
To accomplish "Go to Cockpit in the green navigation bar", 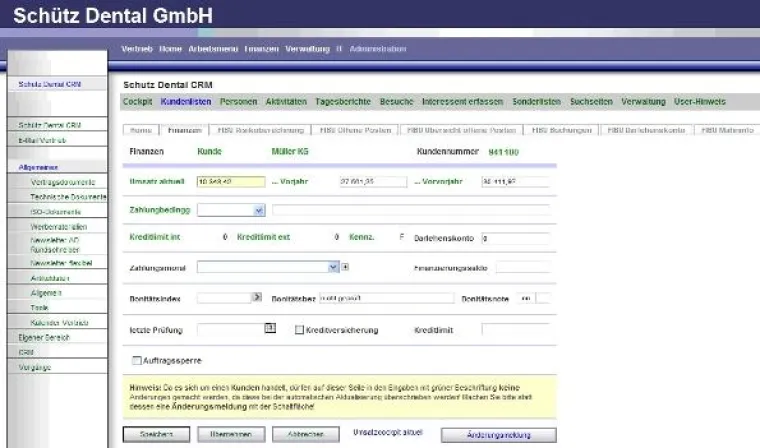I will coord(138,102).
